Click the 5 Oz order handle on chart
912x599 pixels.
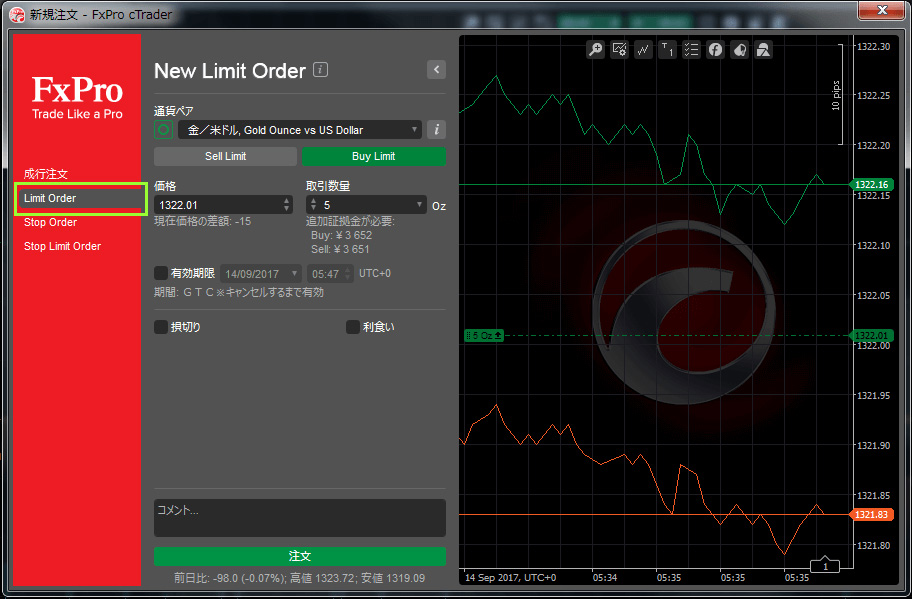(483, 336)
